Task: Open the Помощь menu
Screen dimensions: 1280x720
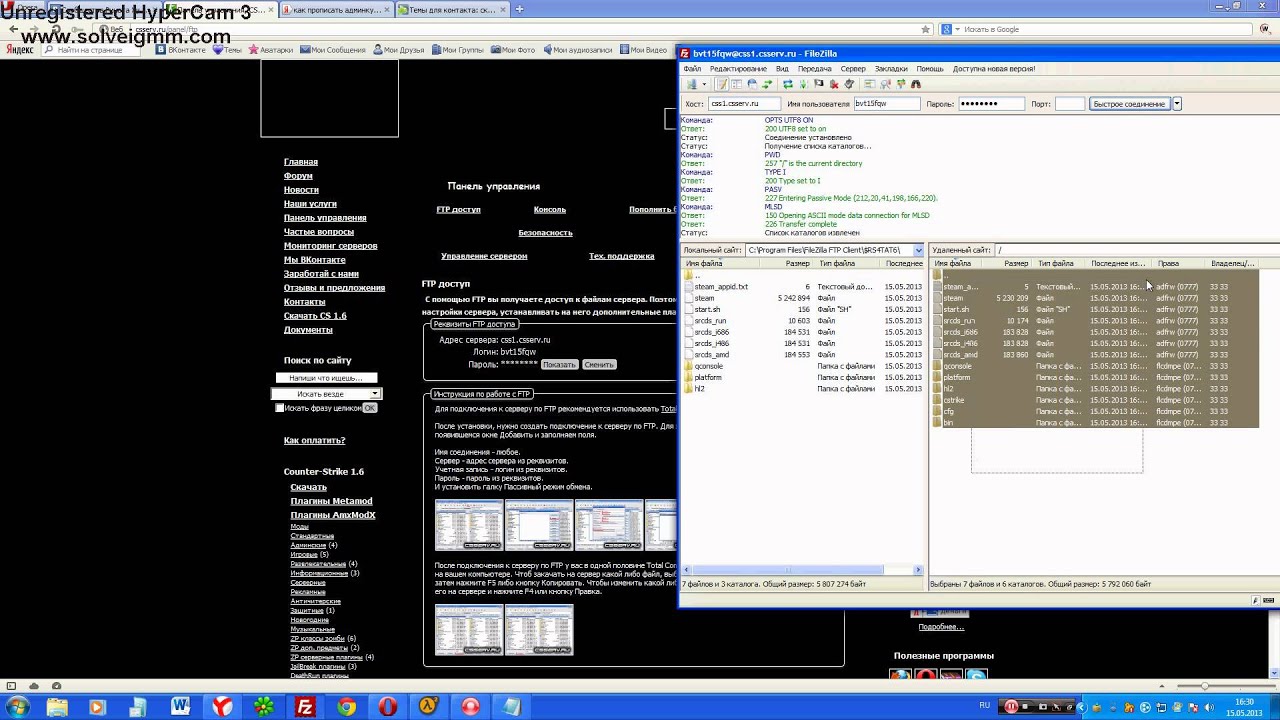Action: tap(930, 69)
